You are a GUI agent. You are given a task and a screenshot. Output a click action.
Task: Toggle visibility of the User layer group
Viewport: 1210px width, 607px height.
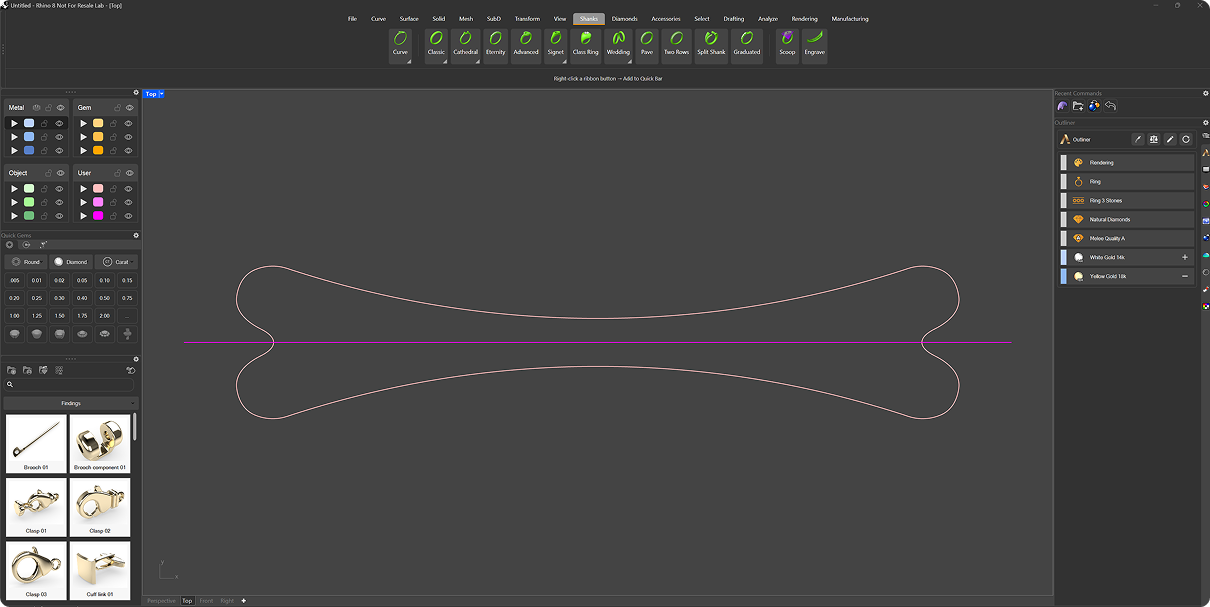coord(129,173)
